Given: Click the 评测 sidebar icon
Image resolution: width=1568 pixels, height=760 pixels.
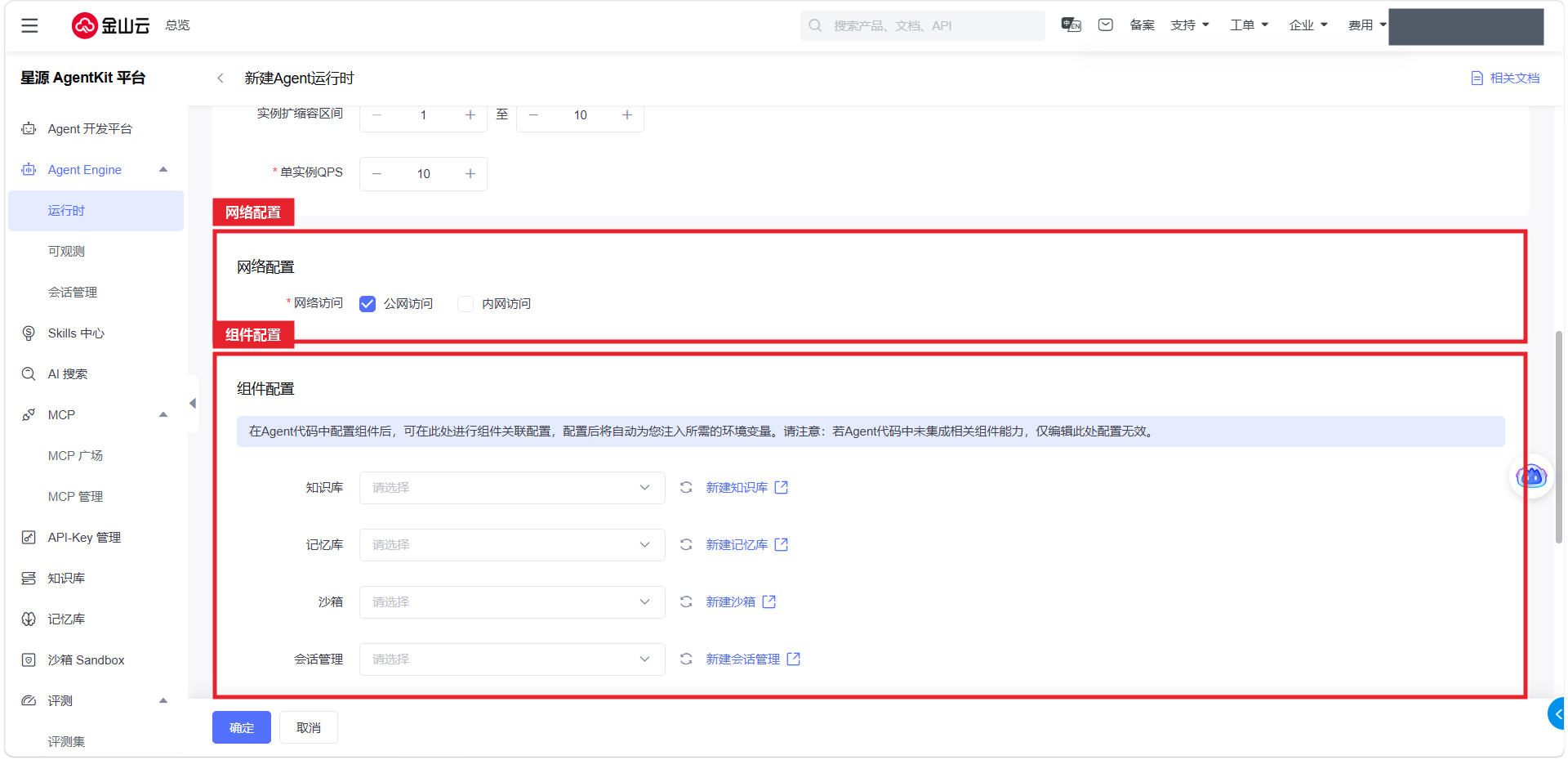Looking at the screenshot, I should (x=29, y=700).
